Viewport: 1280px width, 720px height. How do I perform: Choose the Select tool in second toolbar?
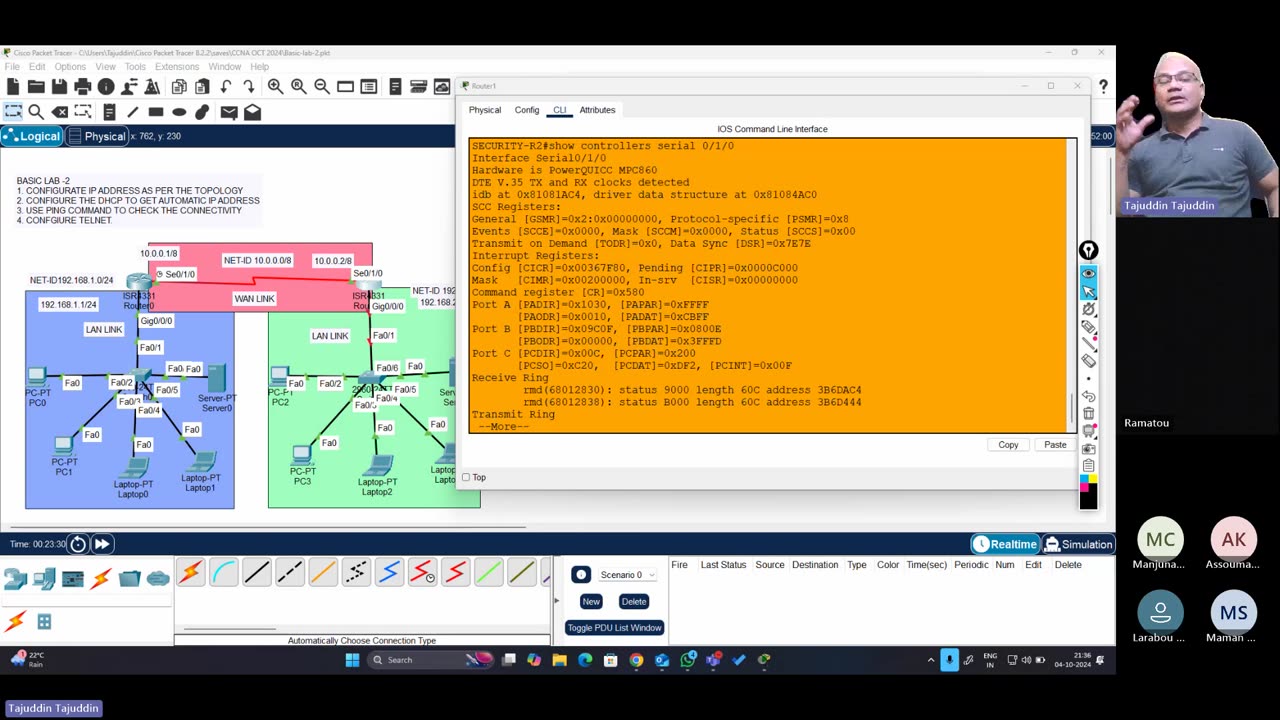pos(13,112)
